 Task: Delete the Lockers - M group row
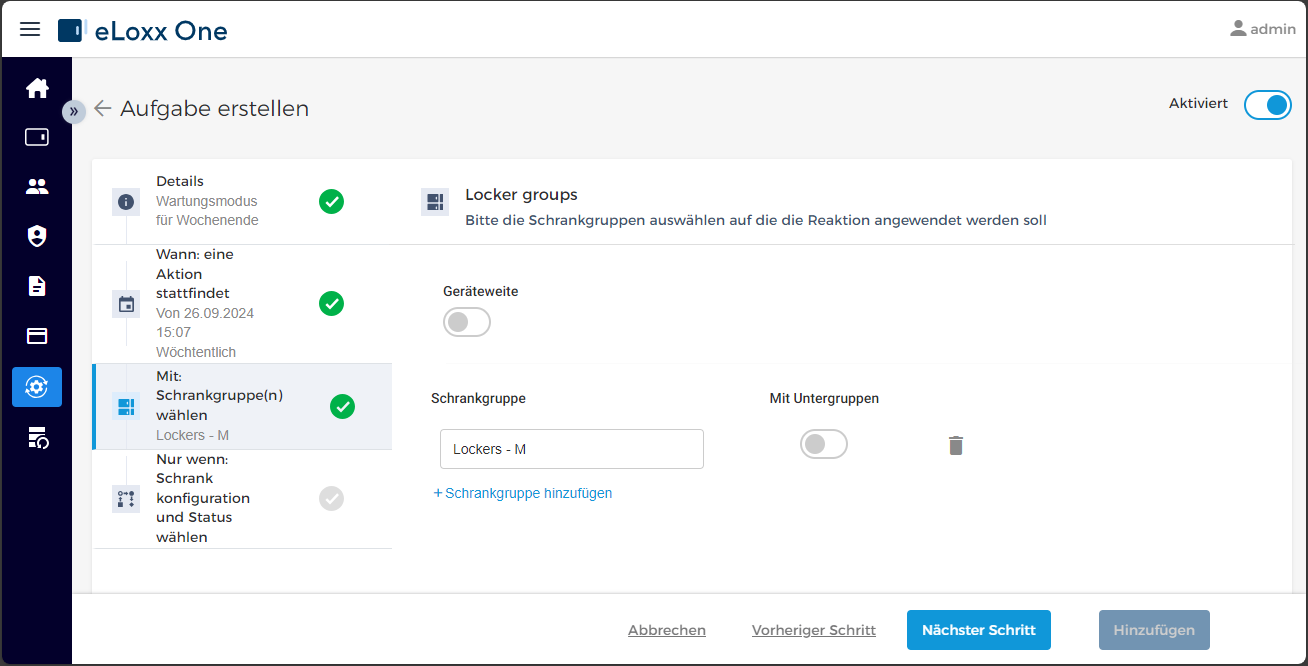pos(956,446)
